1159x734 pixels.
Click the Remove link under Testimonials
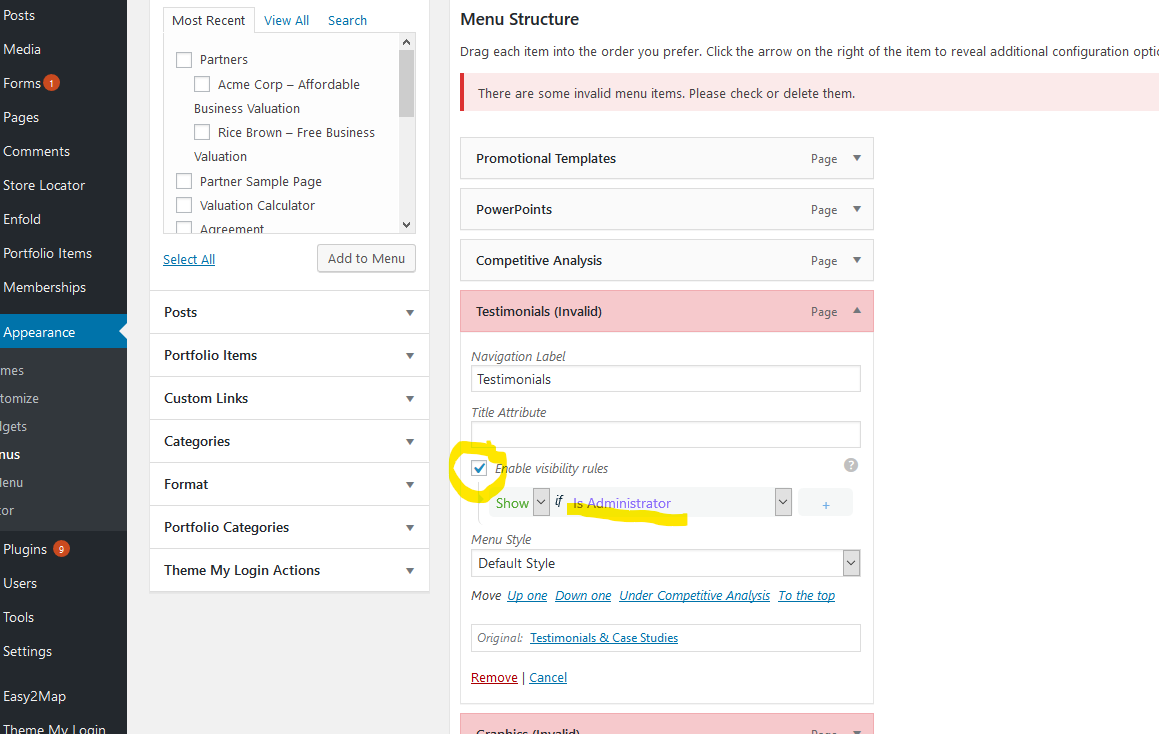(494, 677)
